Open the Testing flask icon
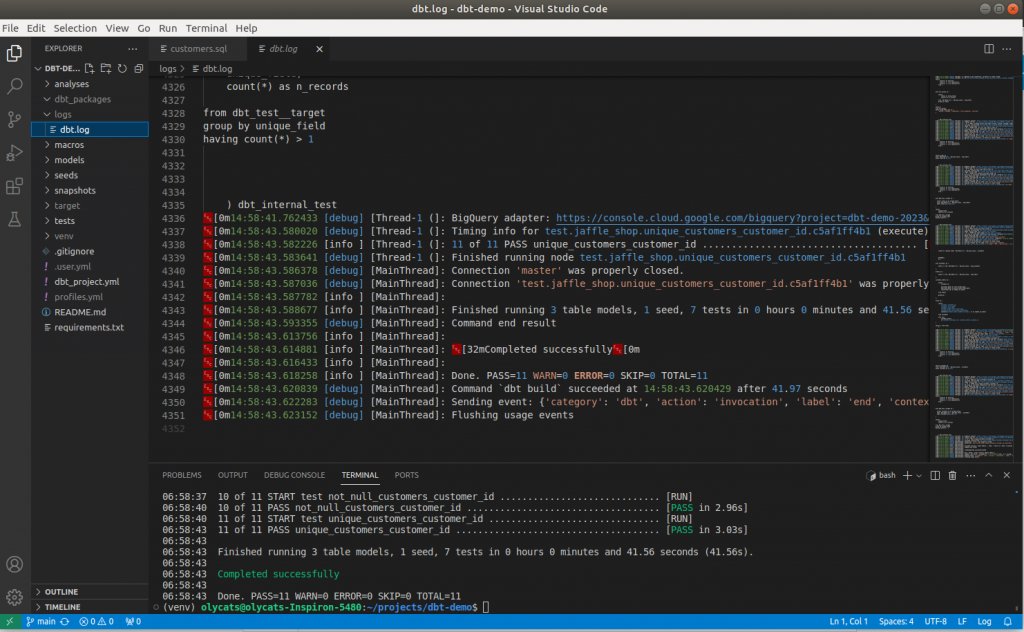The width and height of the screenshot is (1024, 632). 14,219
